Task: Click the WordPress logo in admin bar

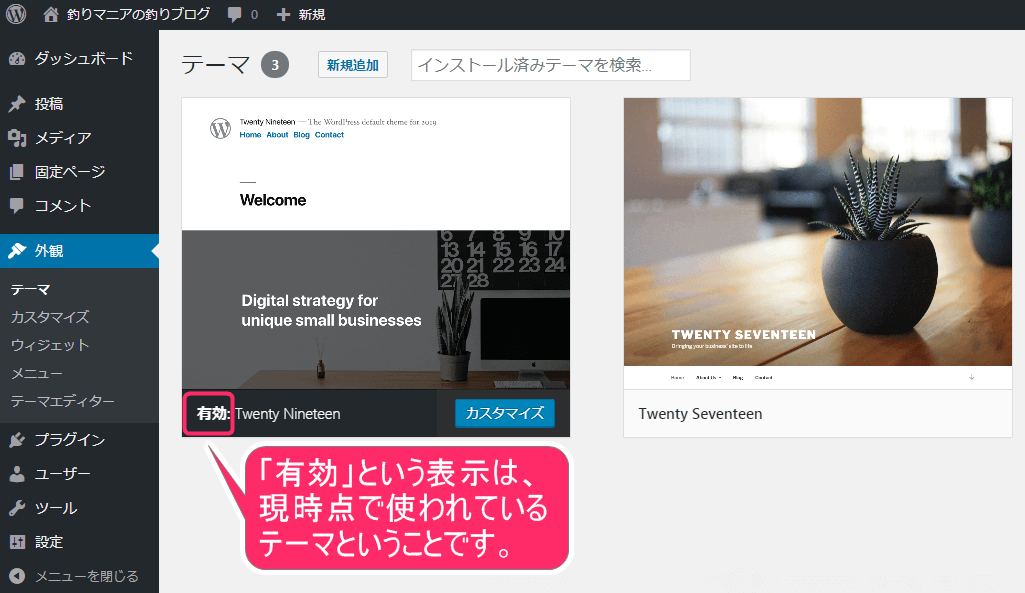Action: 16,14
